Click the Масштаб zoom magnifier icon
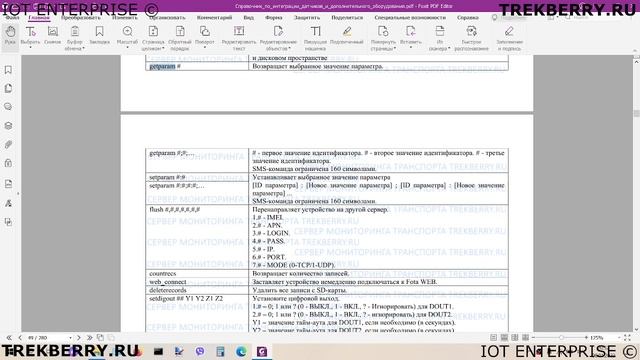Viewport: 640px width, 360px height. coord(127,32)
